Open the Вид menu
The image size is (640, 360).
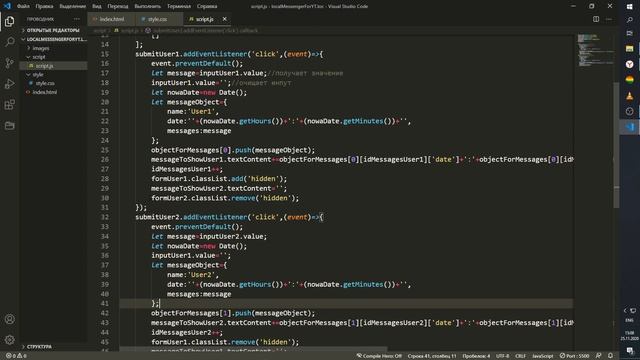tap(97, 6)
